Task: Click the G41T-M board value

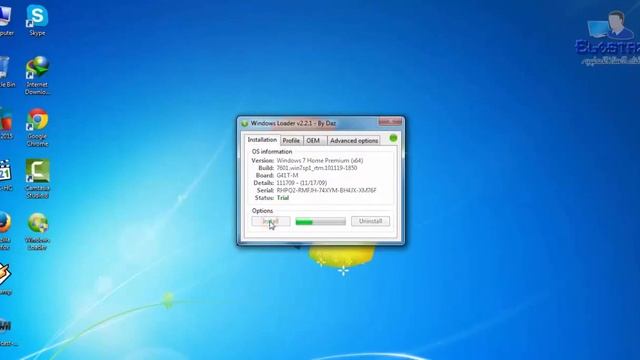Action: point(287,175)
